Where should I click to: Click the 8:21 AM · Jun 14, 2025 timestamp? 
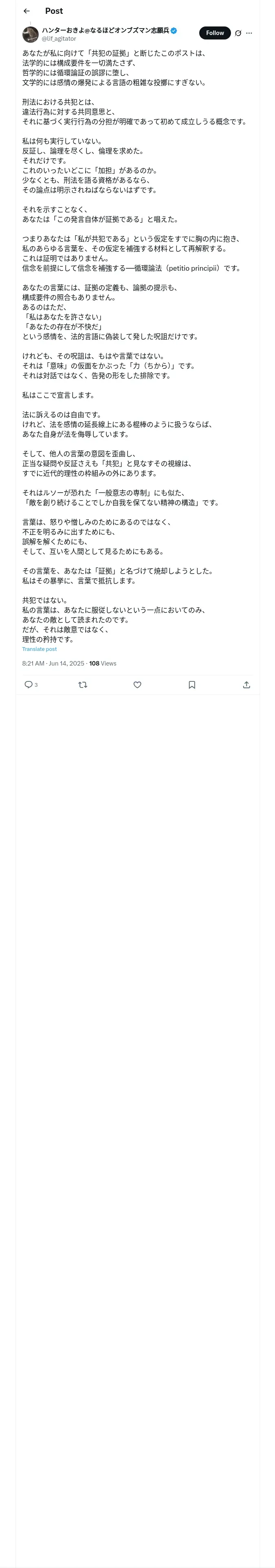53,664
